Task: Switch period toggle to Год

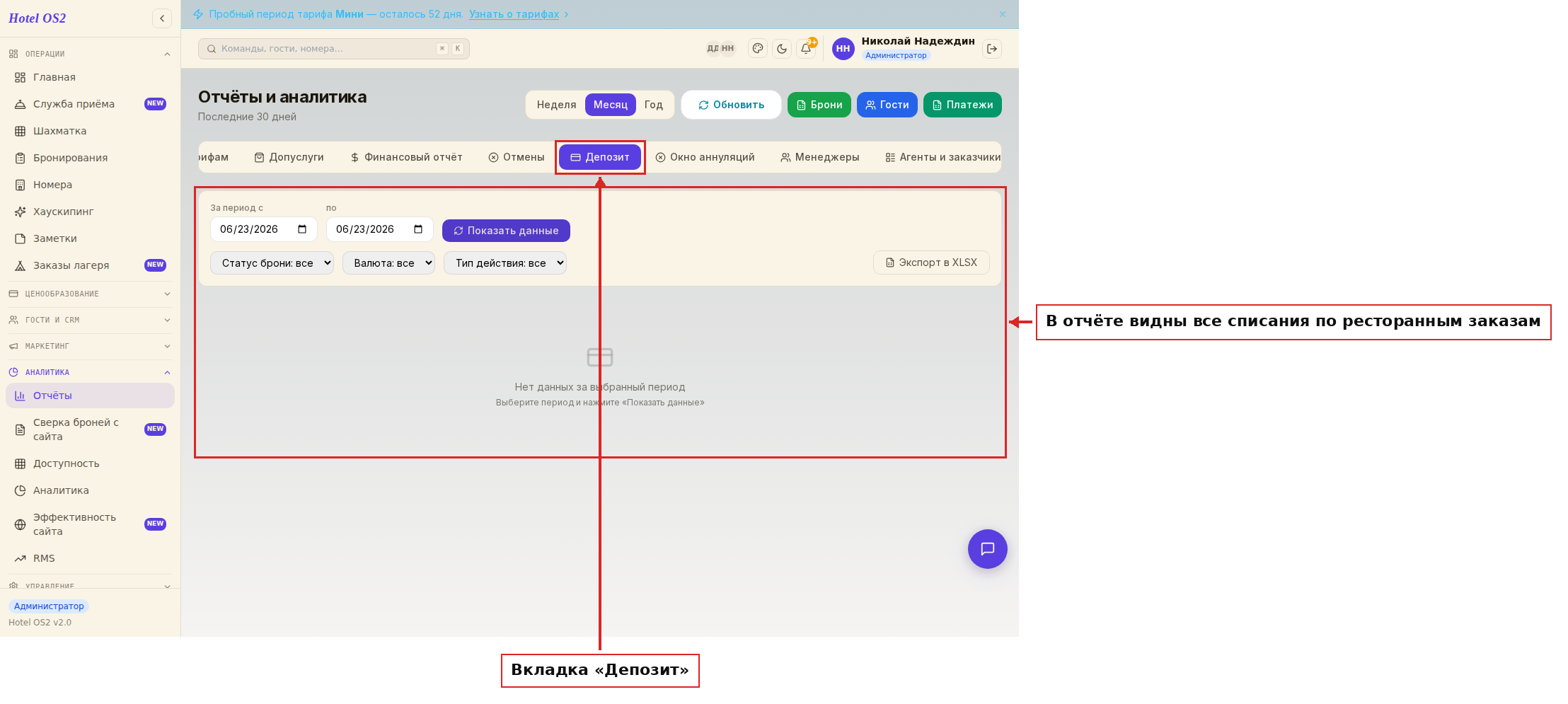Action: click(654, 105)
